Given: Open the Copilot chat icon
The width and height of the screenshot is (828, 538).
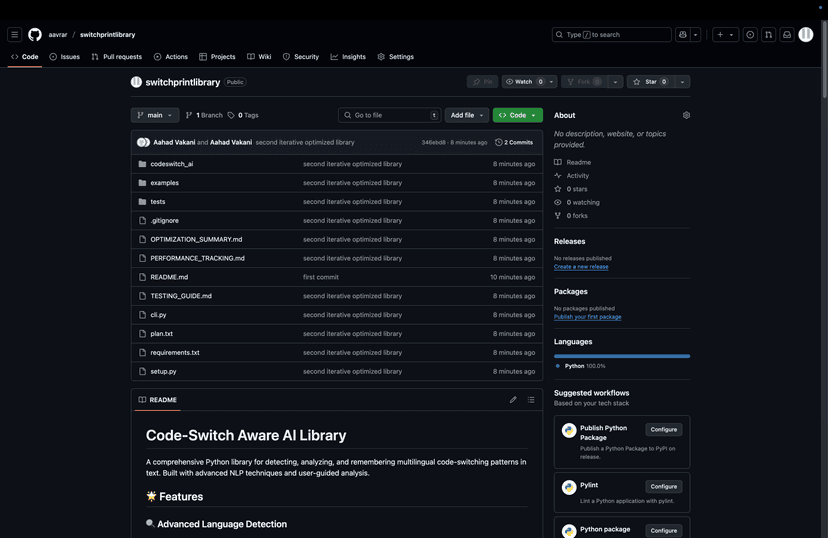Looking at the screenshot, I should [683, 35].
